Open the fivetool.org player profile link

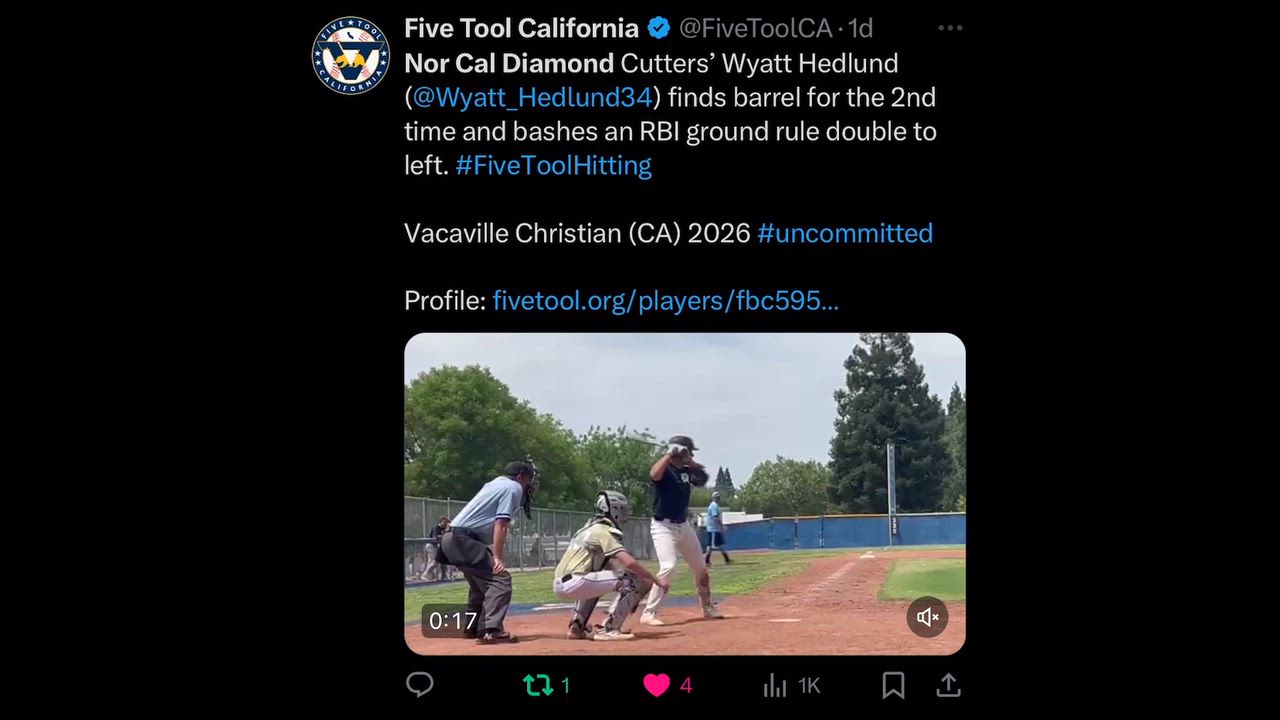pyautogui.click(x=665, y=301)
